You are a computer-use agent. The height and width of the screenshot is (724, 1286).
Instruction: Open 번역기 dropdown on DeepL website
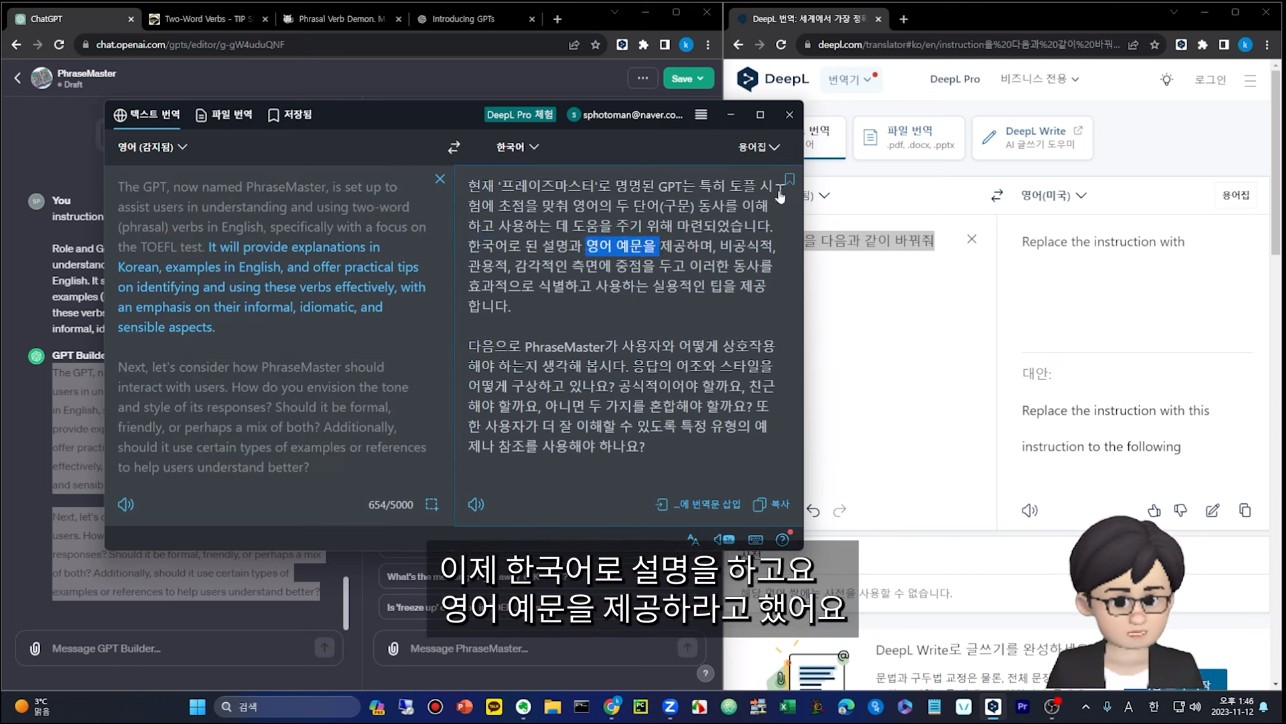coord(852,79)
